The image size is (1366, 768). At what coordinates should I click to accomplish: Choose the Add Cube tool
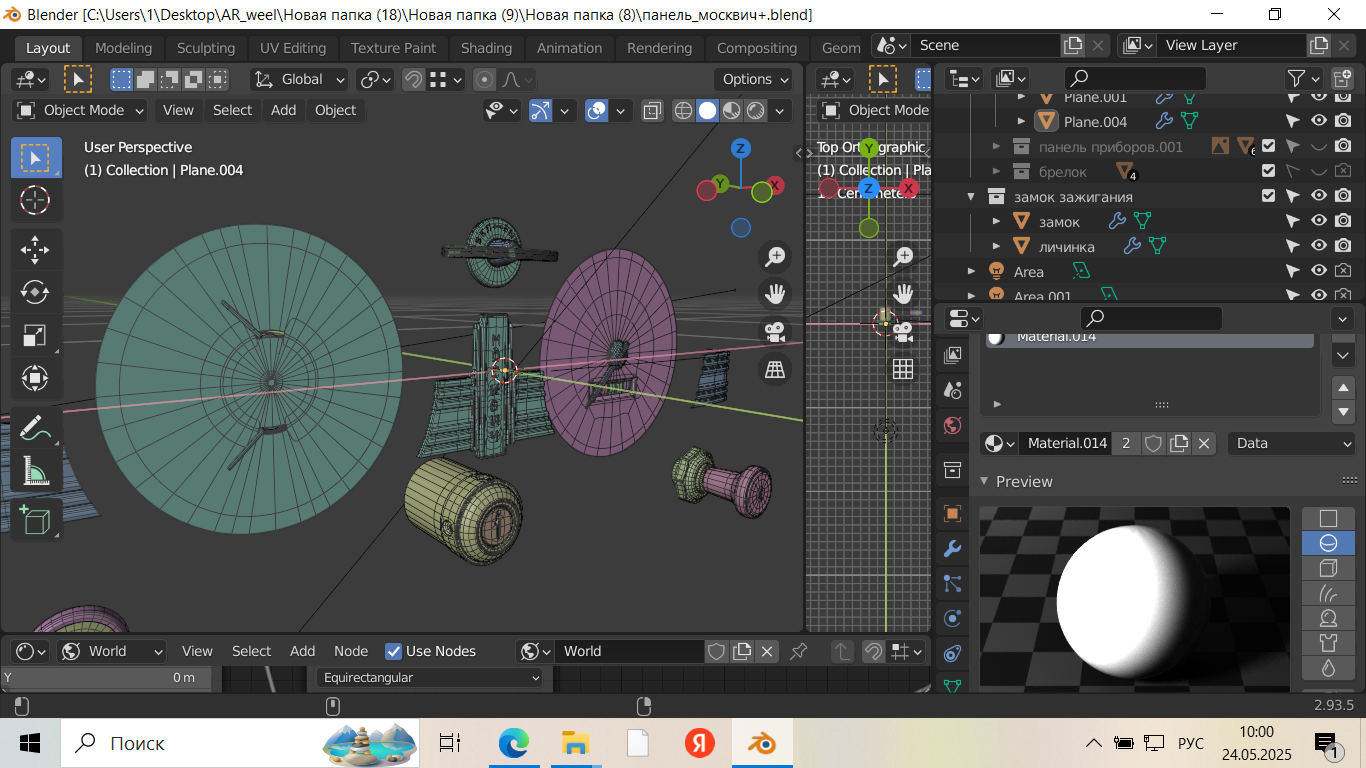(x=35, y=520)
